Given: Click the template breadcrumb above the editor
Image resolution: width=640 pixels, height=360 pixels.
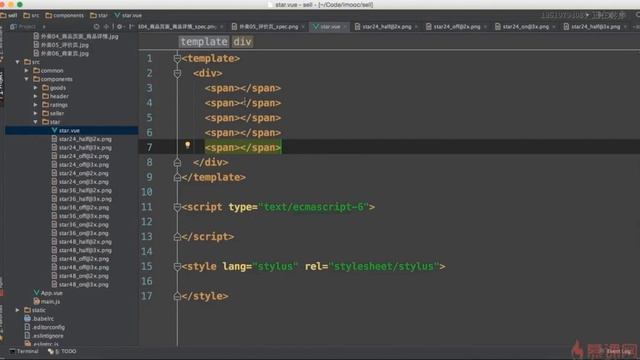Looking at the screenshot, I should [204, 42].
